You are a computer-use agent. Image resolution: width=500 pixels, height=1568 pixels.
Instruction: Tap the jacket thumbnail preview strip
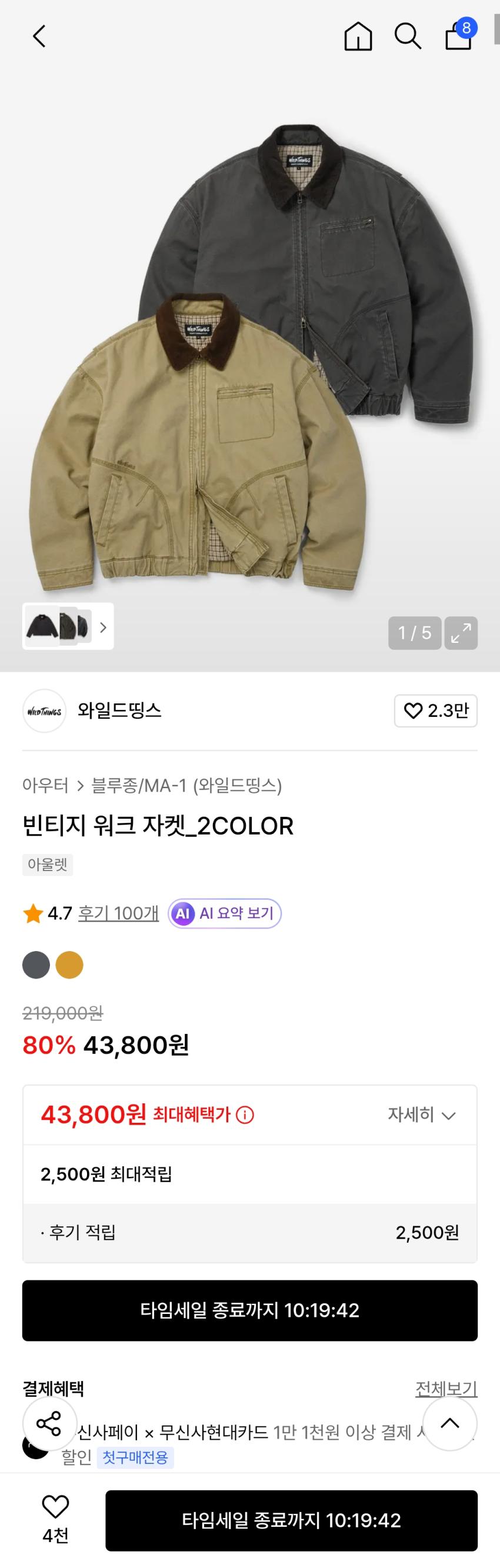coord(58,626)
